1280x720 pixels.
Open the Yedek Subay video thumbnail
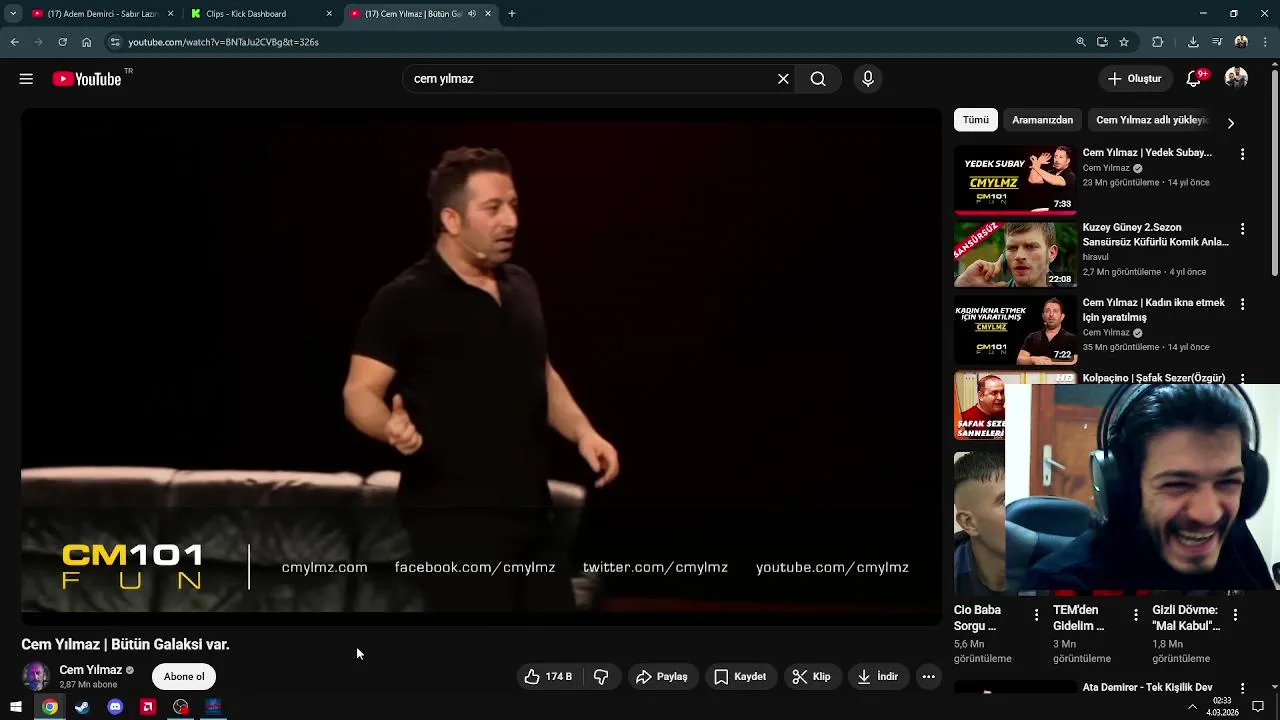[1015, 180]
